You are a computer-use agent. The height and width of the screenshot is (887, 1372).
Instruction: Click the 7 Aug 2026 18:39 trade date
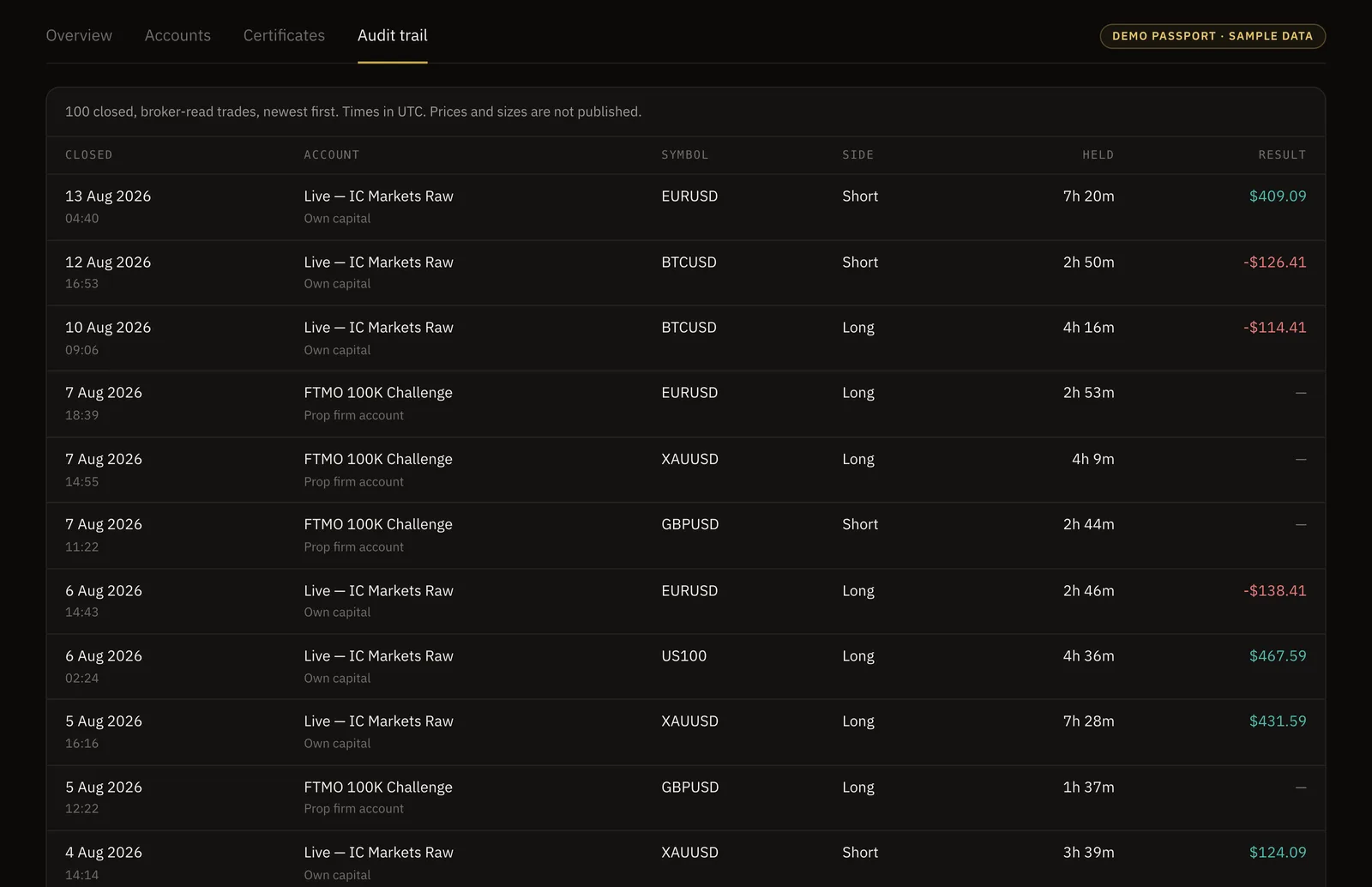104,393
